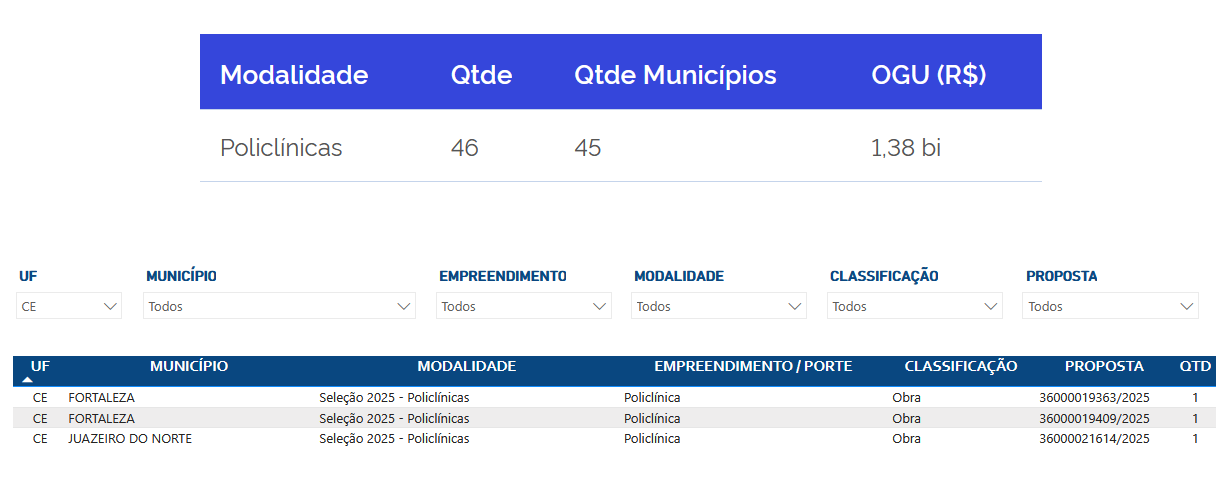Click the QTD column header

[x=1194, y=366]
